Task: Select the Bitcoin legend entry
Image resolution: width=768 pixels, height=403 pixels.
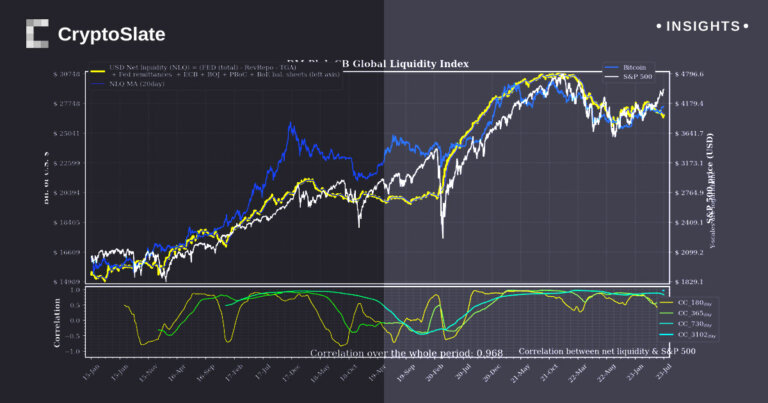Action: 625,68
